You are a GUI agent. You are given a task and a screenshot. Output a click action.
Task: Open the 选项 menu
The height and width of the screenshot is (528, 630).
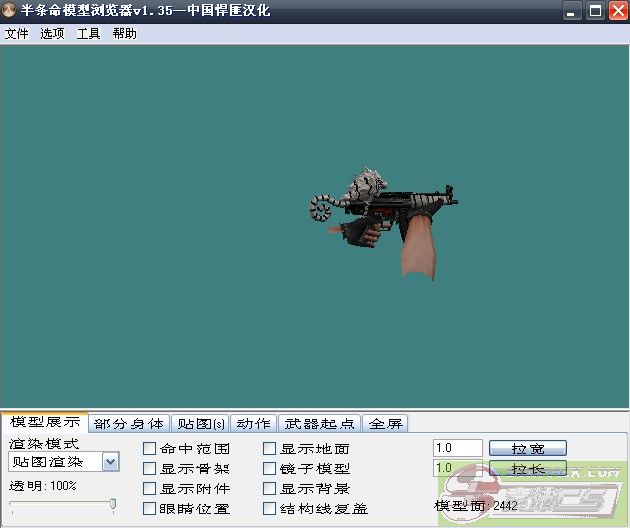pos(52,33)
